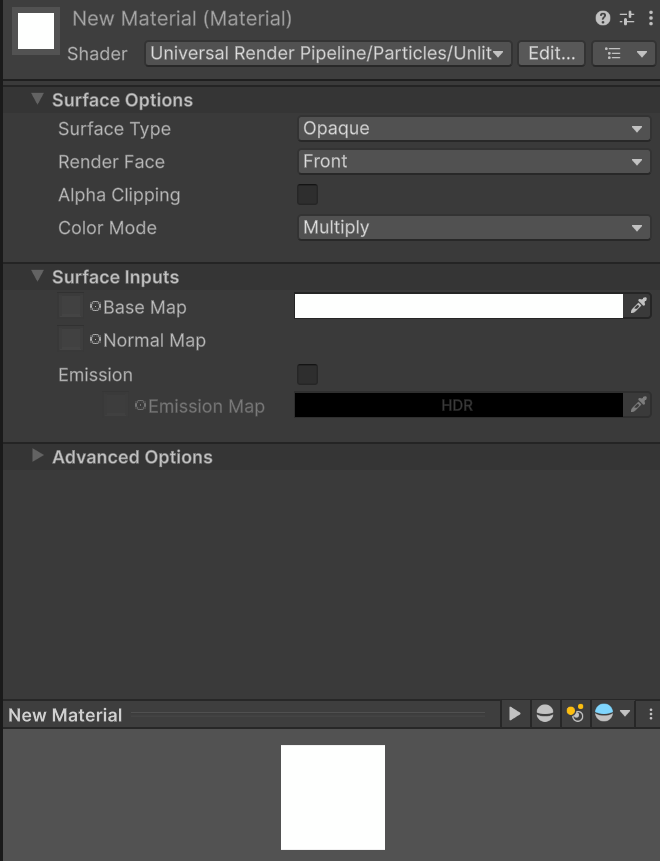Click the Base Map texture picker circle

[96, 306]
